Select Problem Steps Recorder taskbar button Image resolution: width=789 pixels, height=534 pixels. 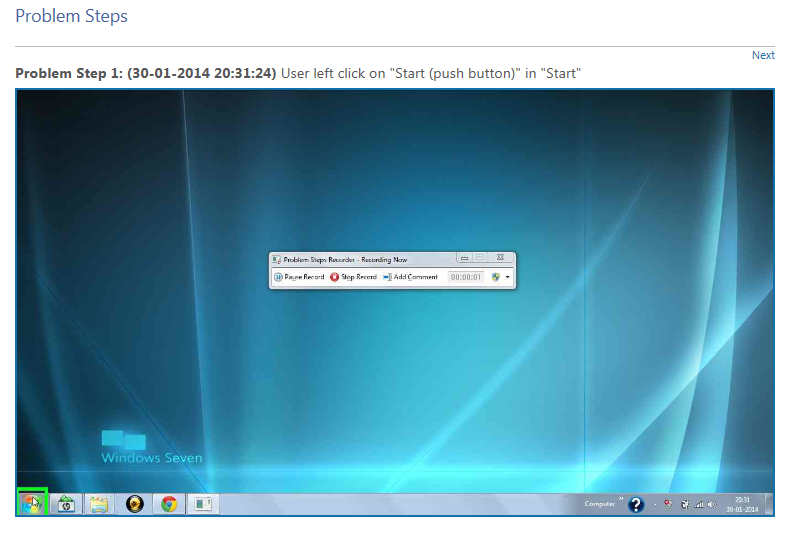(x=203, y=504)
